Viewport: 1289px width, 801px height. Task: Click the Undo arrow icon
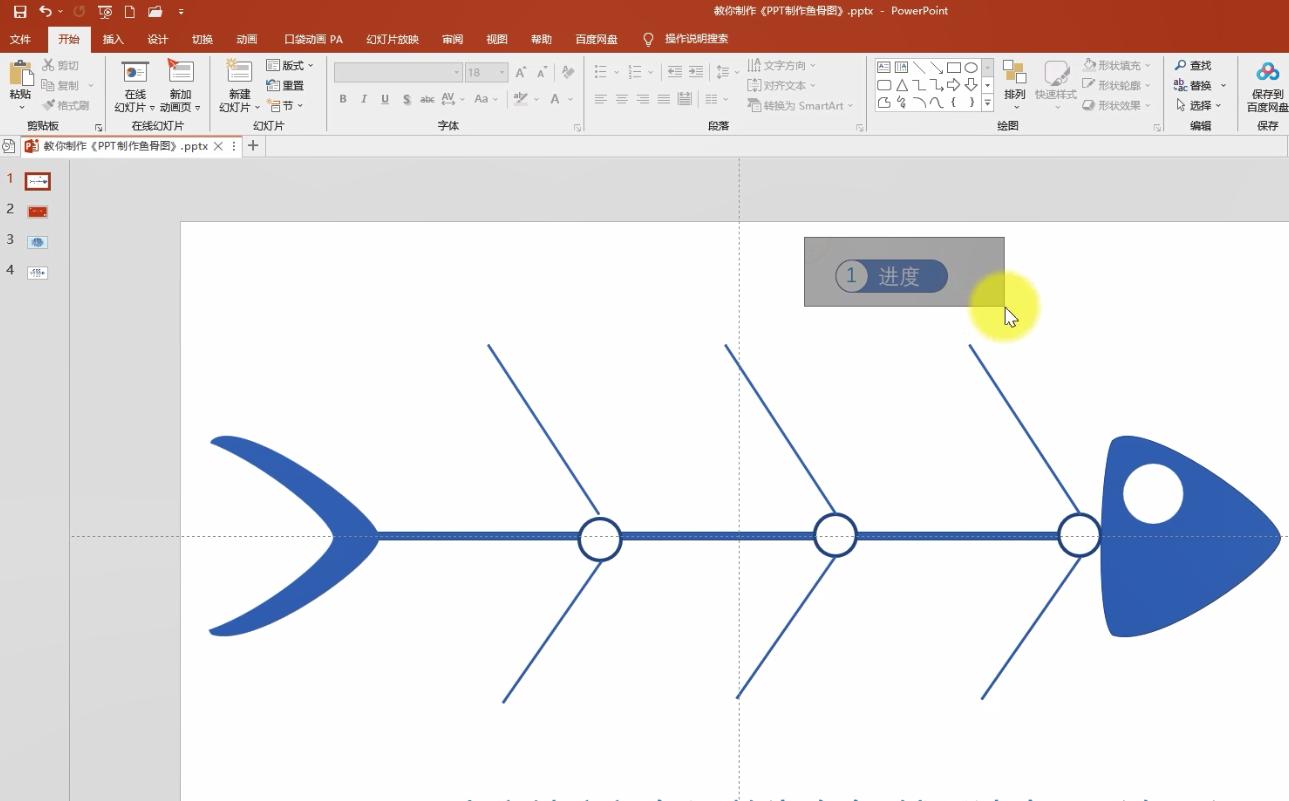point(45,12)
